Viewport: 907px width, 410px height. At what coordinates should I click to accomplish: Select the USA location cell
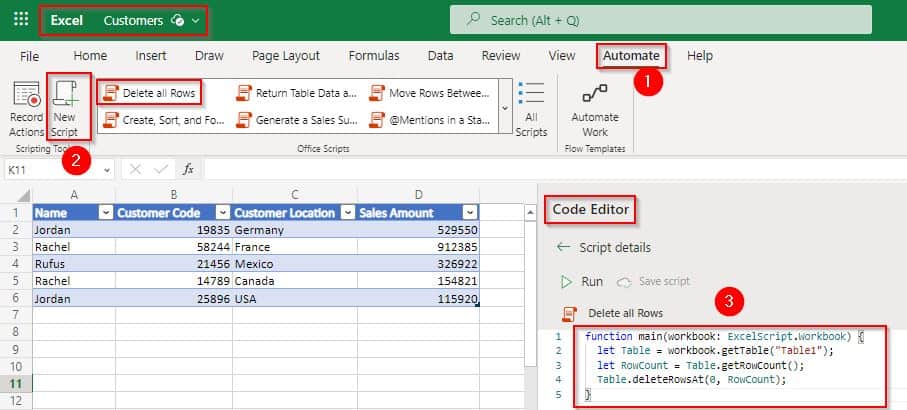(x=294, y=299)
